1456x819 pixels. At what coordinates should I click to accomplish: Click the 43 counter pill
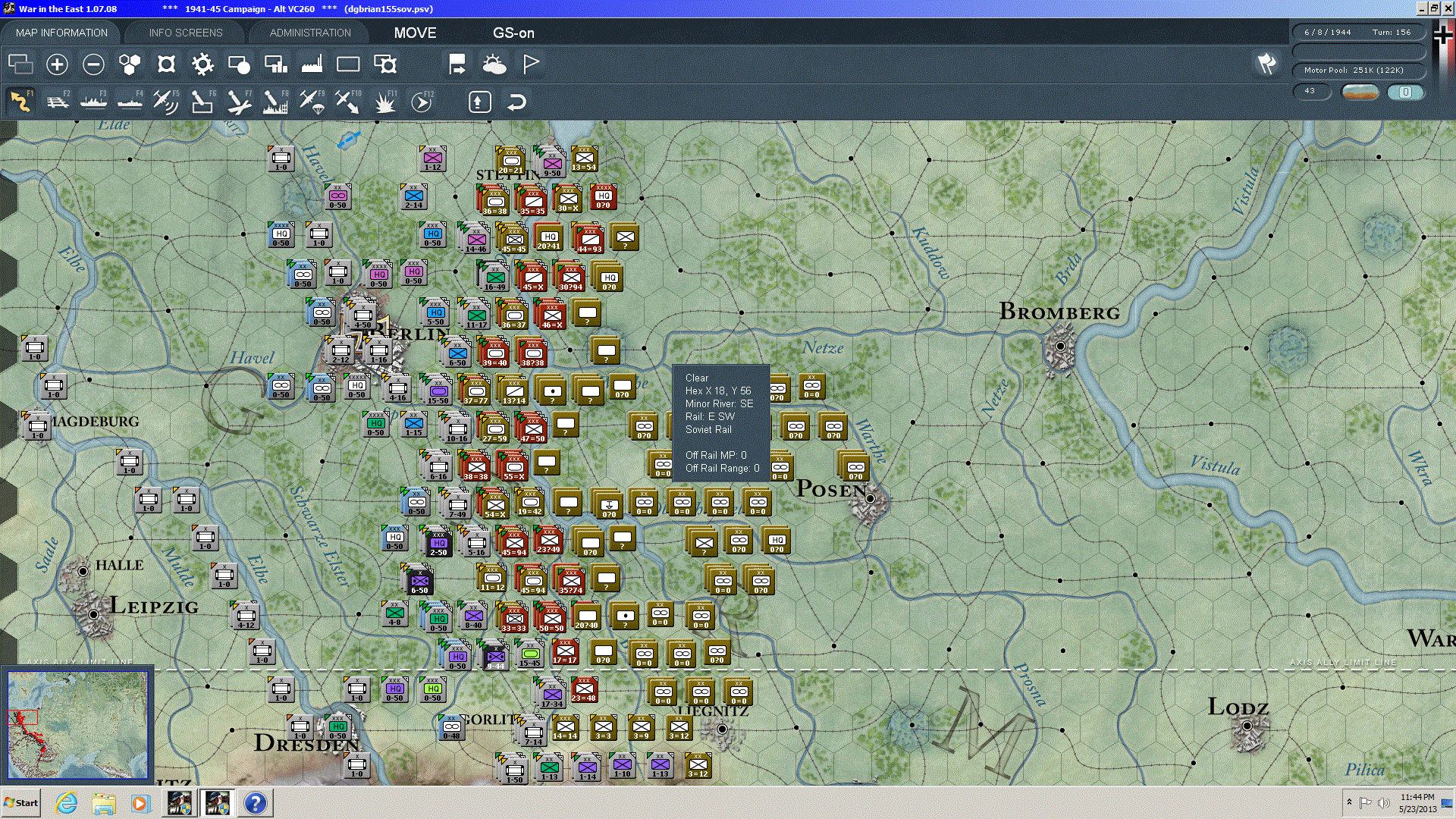click(x=1312, y=91)
